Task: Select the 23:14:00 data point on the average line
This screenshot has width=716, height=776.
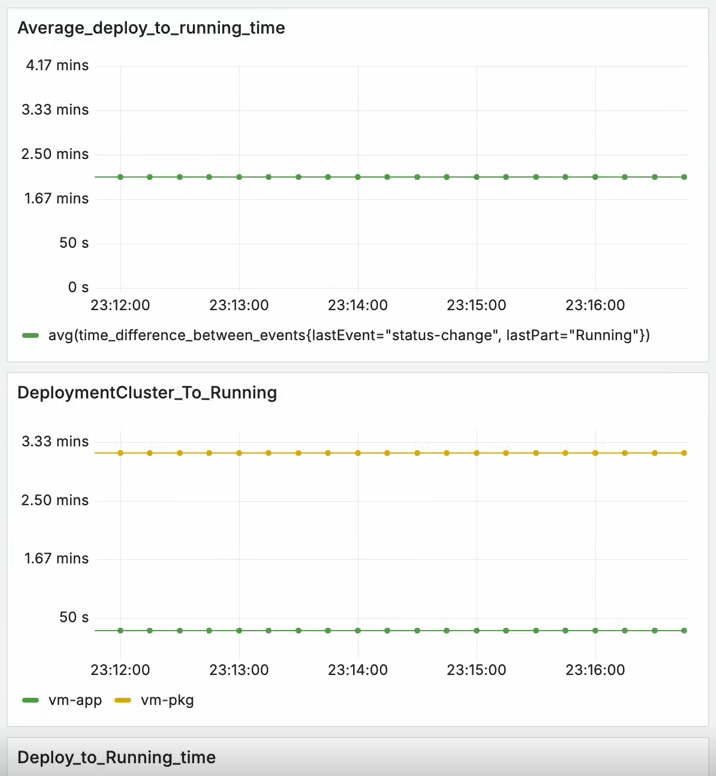Action: (x=358, y=177)
